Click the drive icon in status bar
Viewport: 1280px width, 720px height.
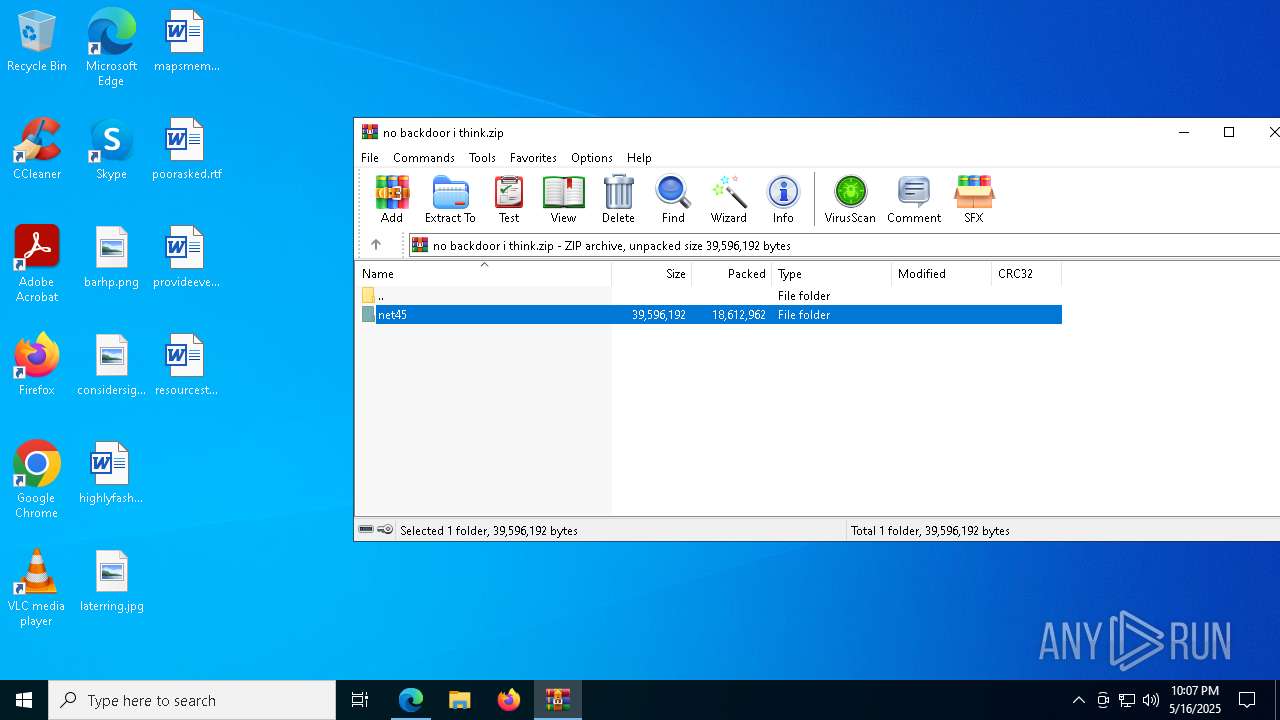(366, 530)
